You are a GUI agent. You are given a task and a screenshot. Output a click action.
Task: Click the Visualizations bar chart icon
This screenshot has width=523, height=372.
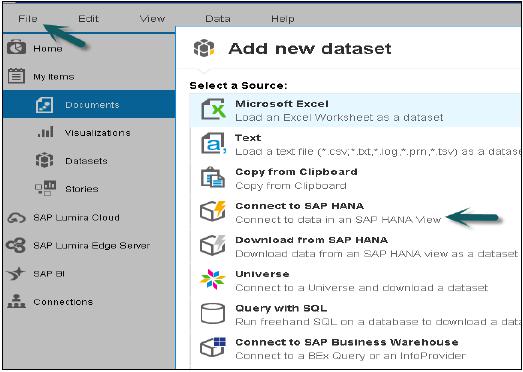point(45,132)
